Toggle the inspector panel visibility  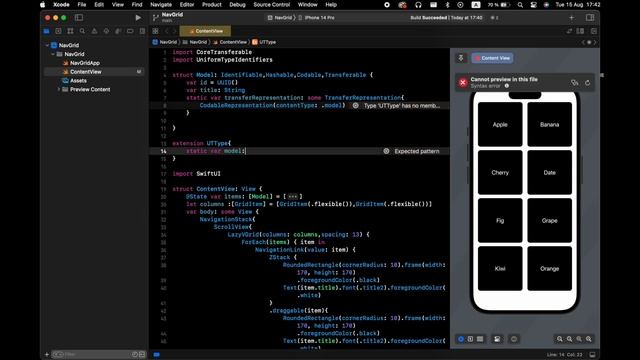tap(590, 18)
